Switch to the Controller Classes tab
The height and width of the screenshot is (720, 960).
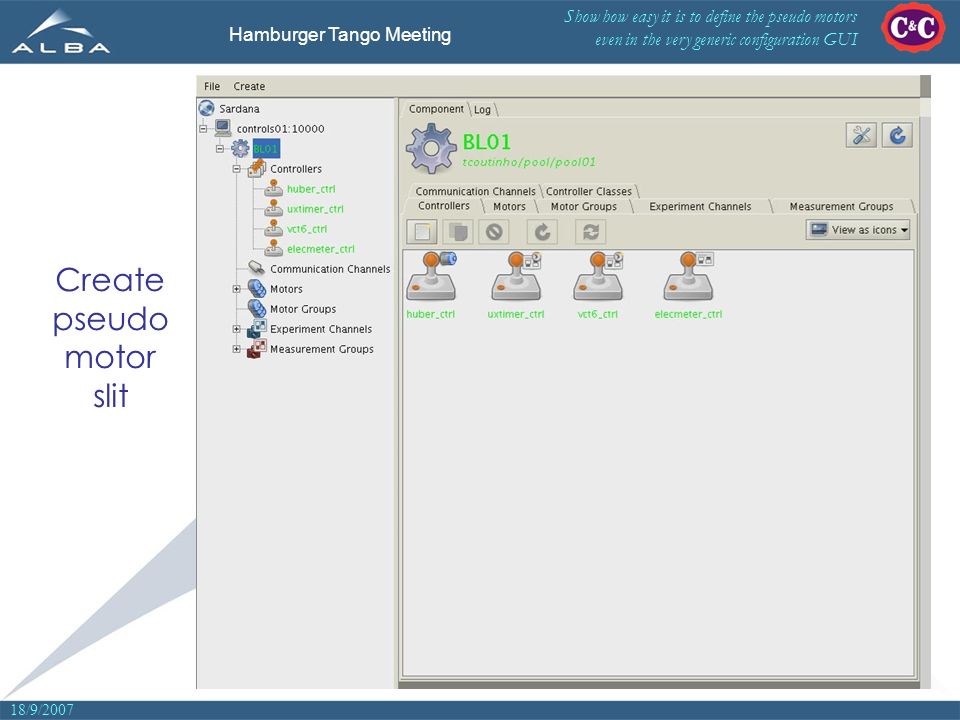point(589,191)
